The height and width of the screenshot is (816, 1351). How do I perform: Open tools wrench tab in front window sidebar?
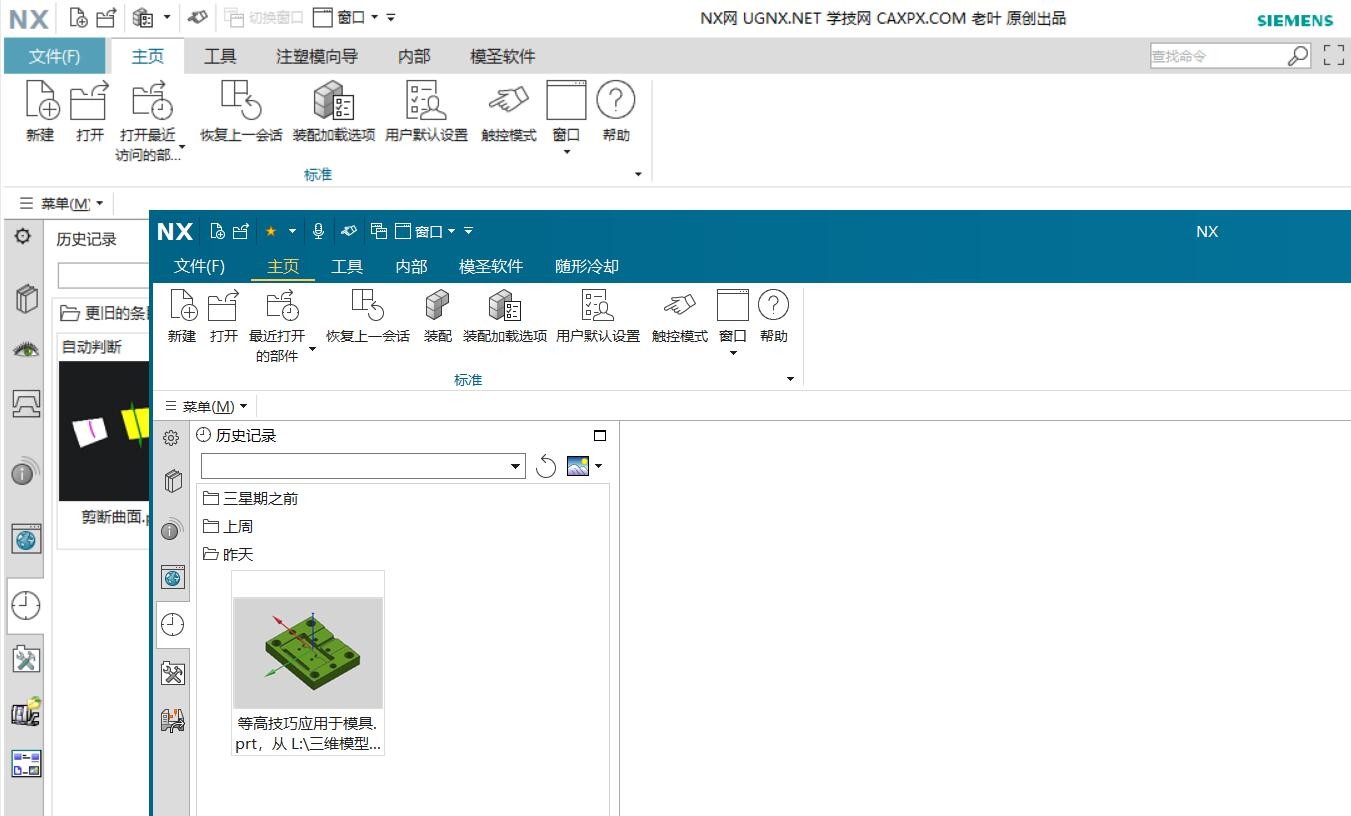pyautogui.click(x=173, y=673)
